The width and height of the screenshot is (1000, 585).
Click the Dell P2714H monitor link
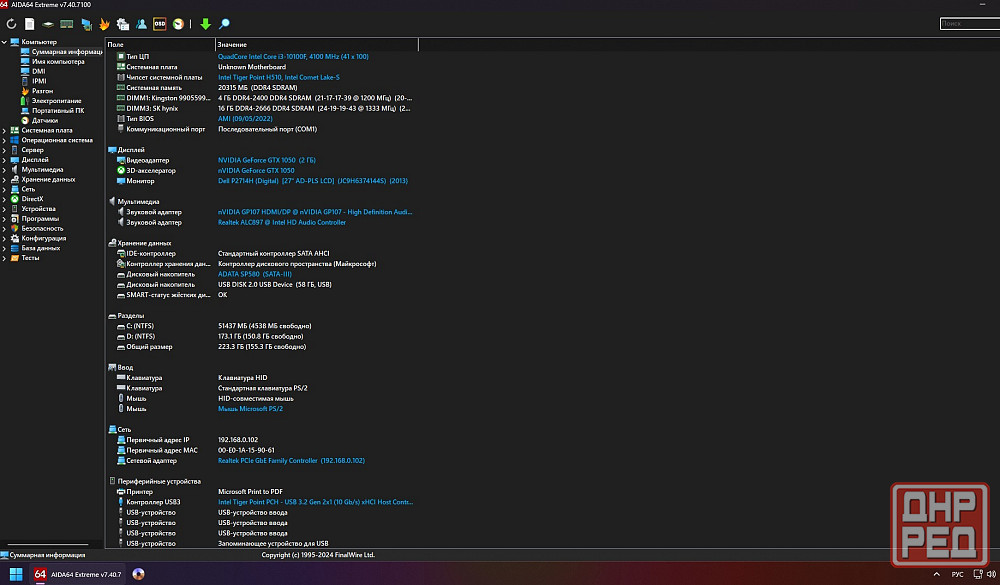pos(312,181)
